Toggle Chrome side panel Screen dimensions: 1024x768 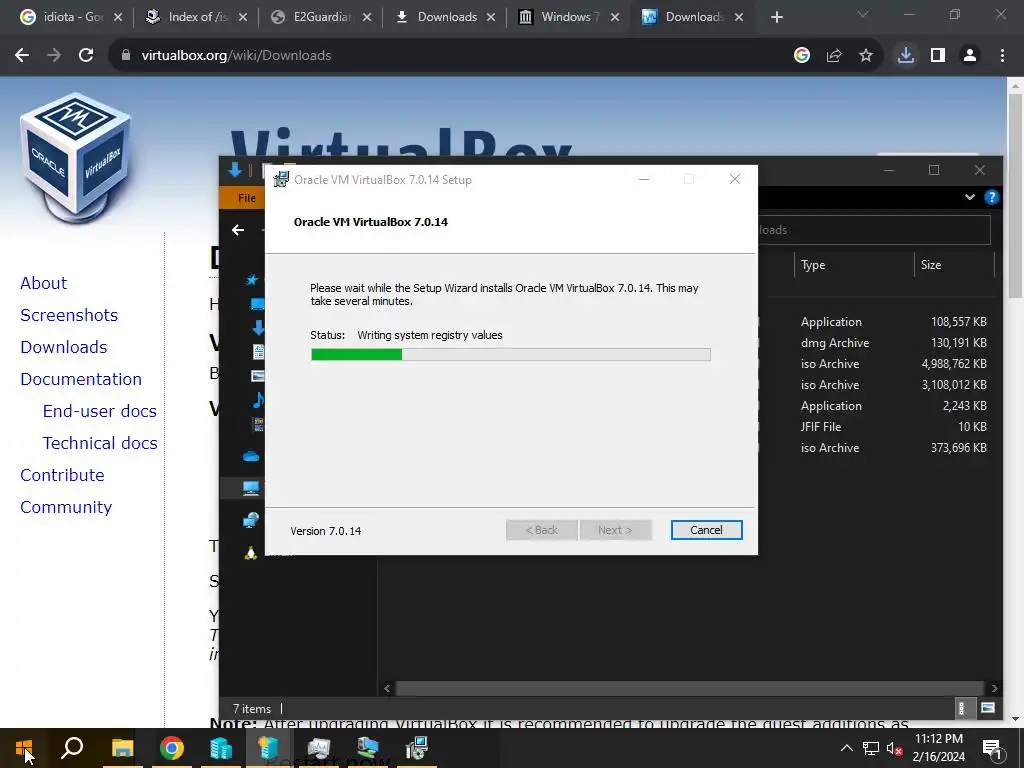pyautogui.click(x=938, y=56)
